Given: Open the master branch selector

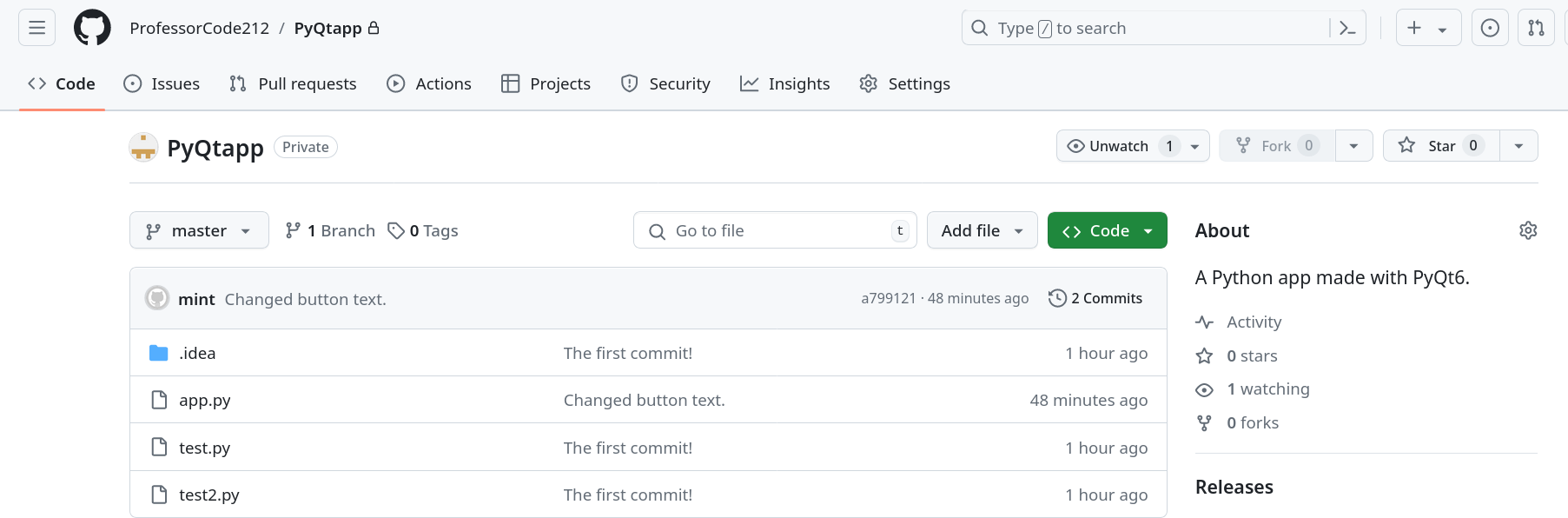Looking at the screenshot, I should [199, 230].
